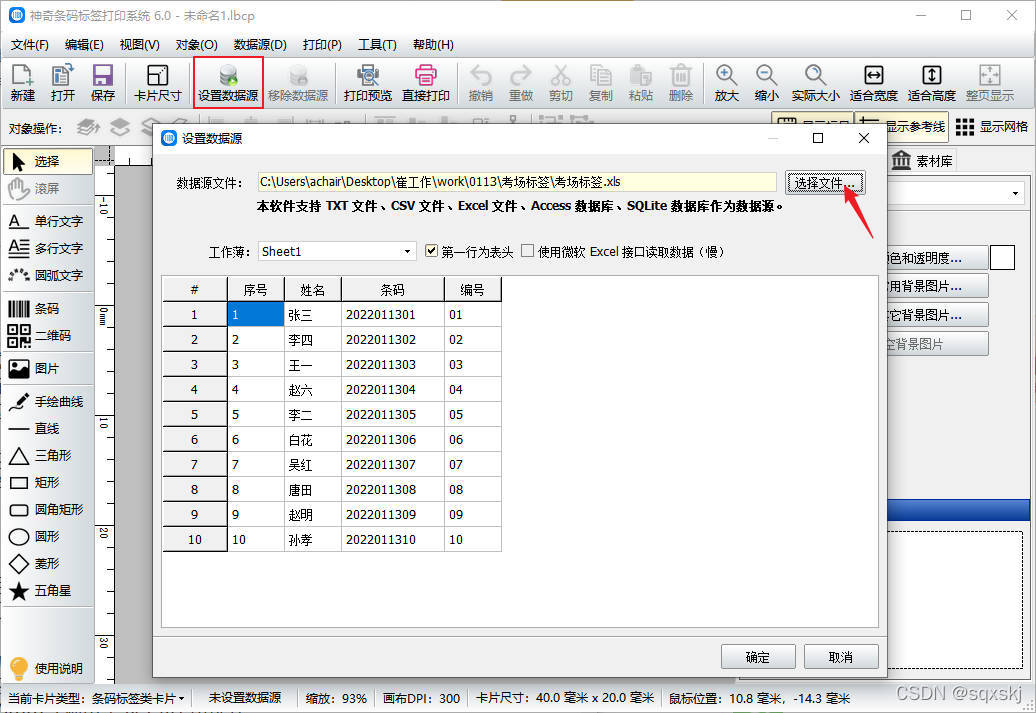Click the 新建 (New) toolbar icon
This screenshot has height=713, width=1036.
point(22,83)
